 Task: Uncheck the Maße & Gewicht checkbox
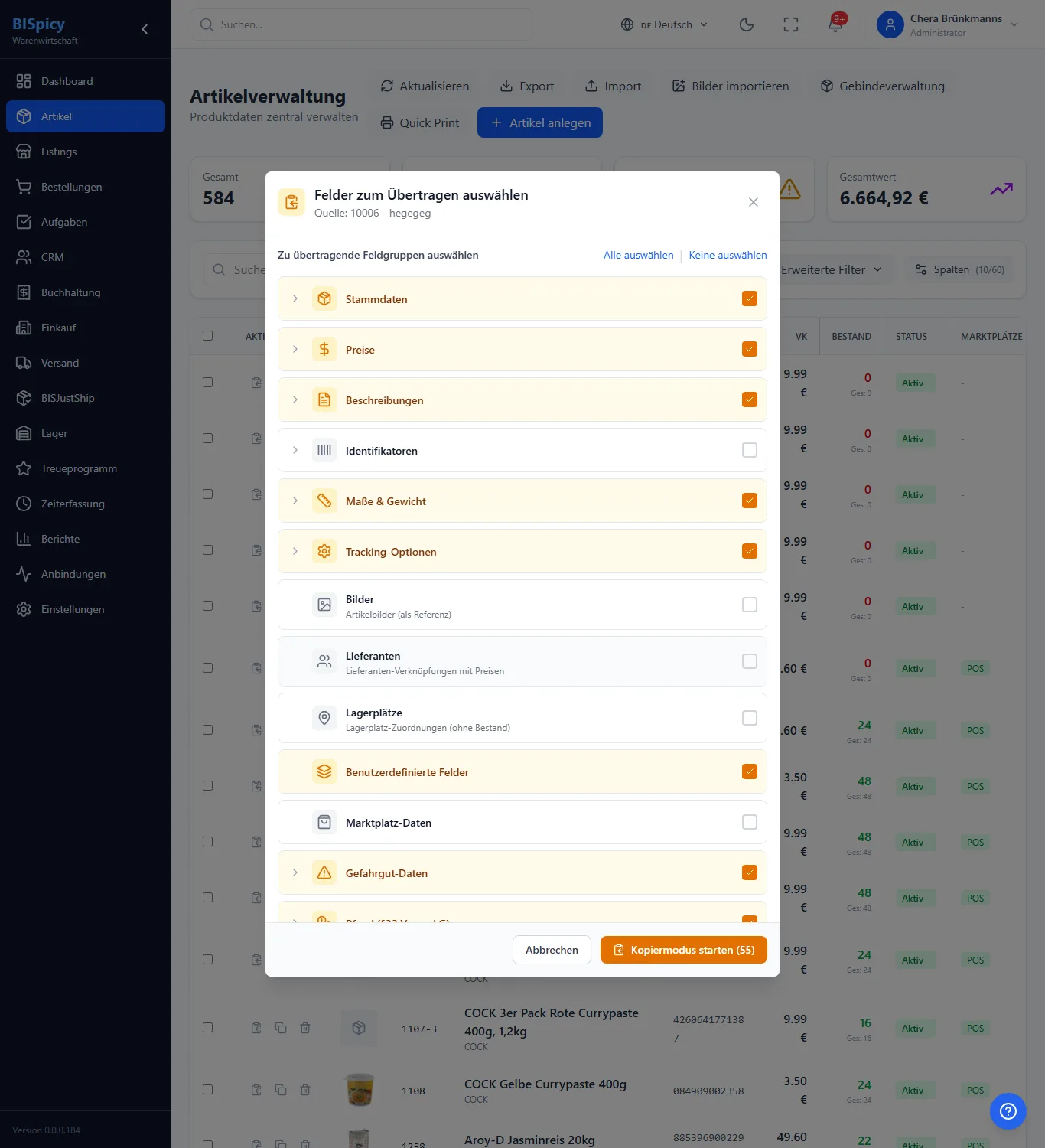(x=750, y=501)
